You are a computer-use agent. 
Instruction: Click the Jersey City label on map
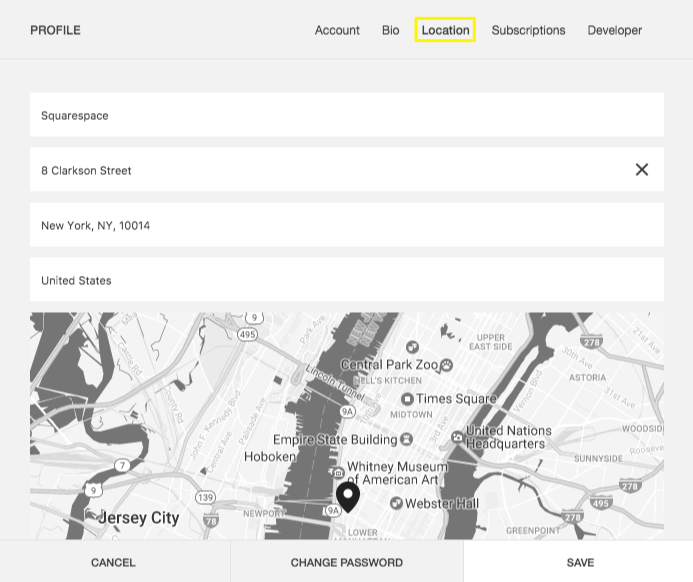click(138, 518)
